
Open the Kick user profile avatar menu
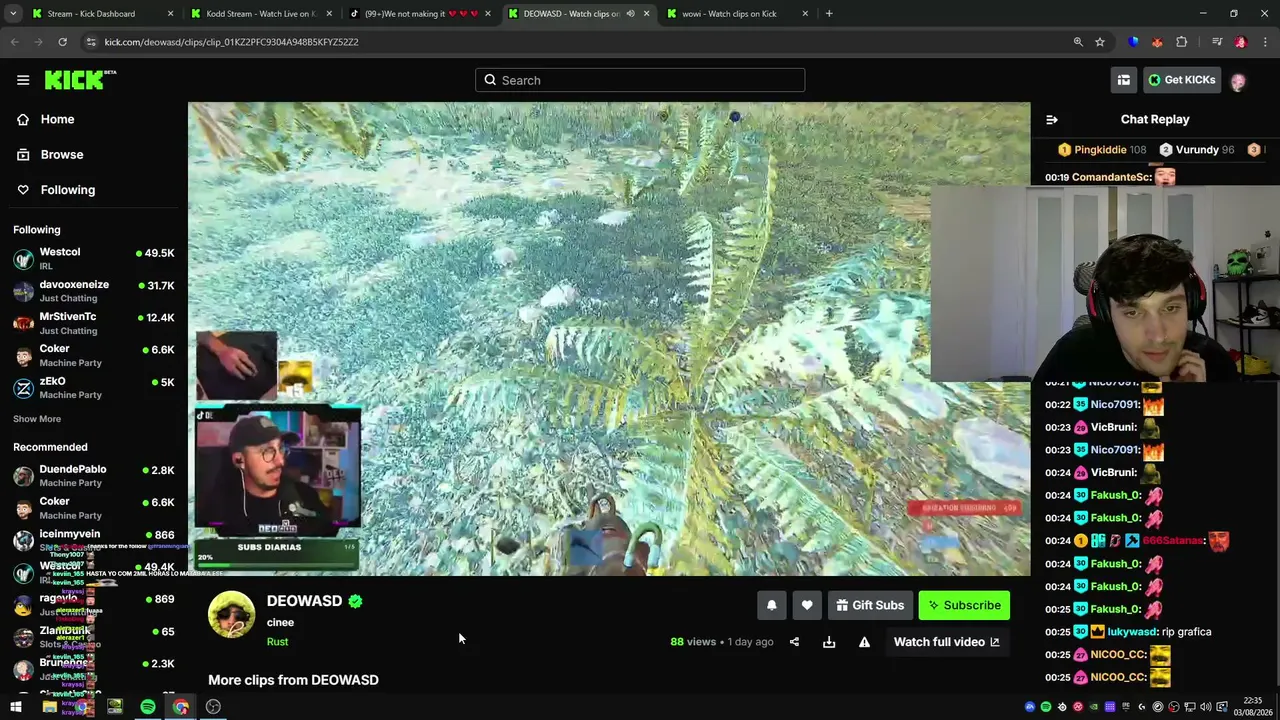click(1238, 80)
